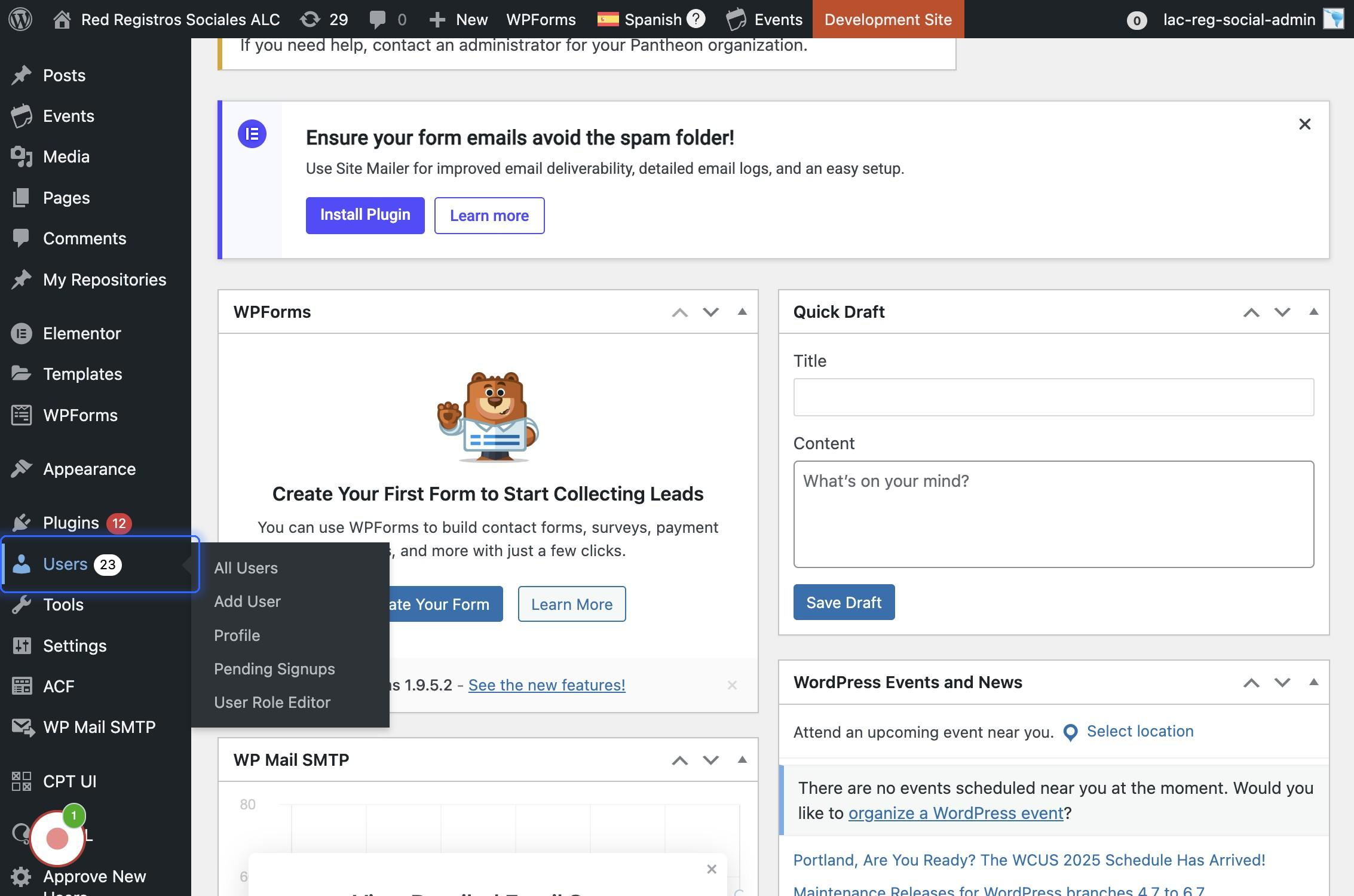This screenshot has height=896, width=1354.
Task: Click the Install Plugin button
Action: click(365, 215)
